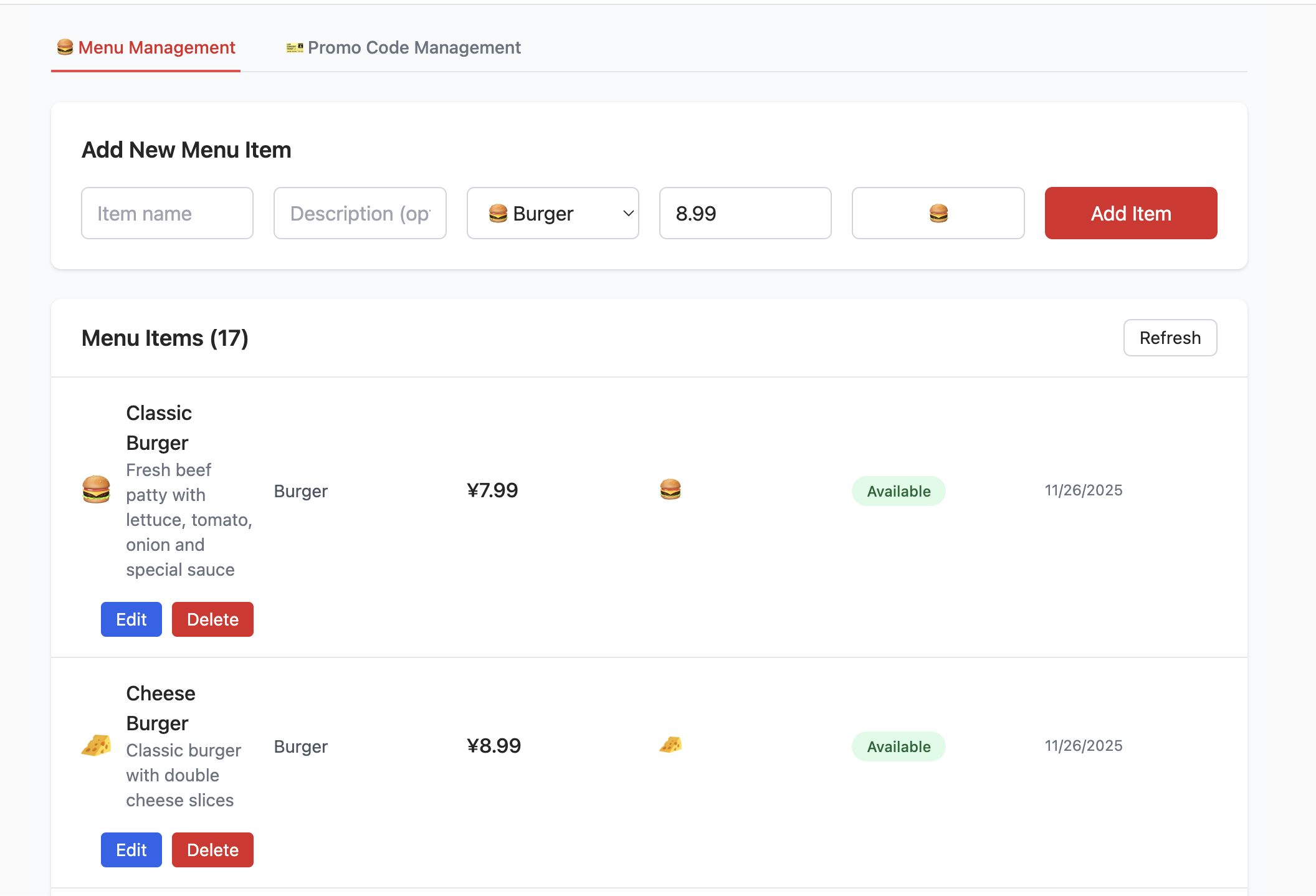Focus the Item name input field
The width and height of the screenshot is (1316, 896).
tap(167, 214)
